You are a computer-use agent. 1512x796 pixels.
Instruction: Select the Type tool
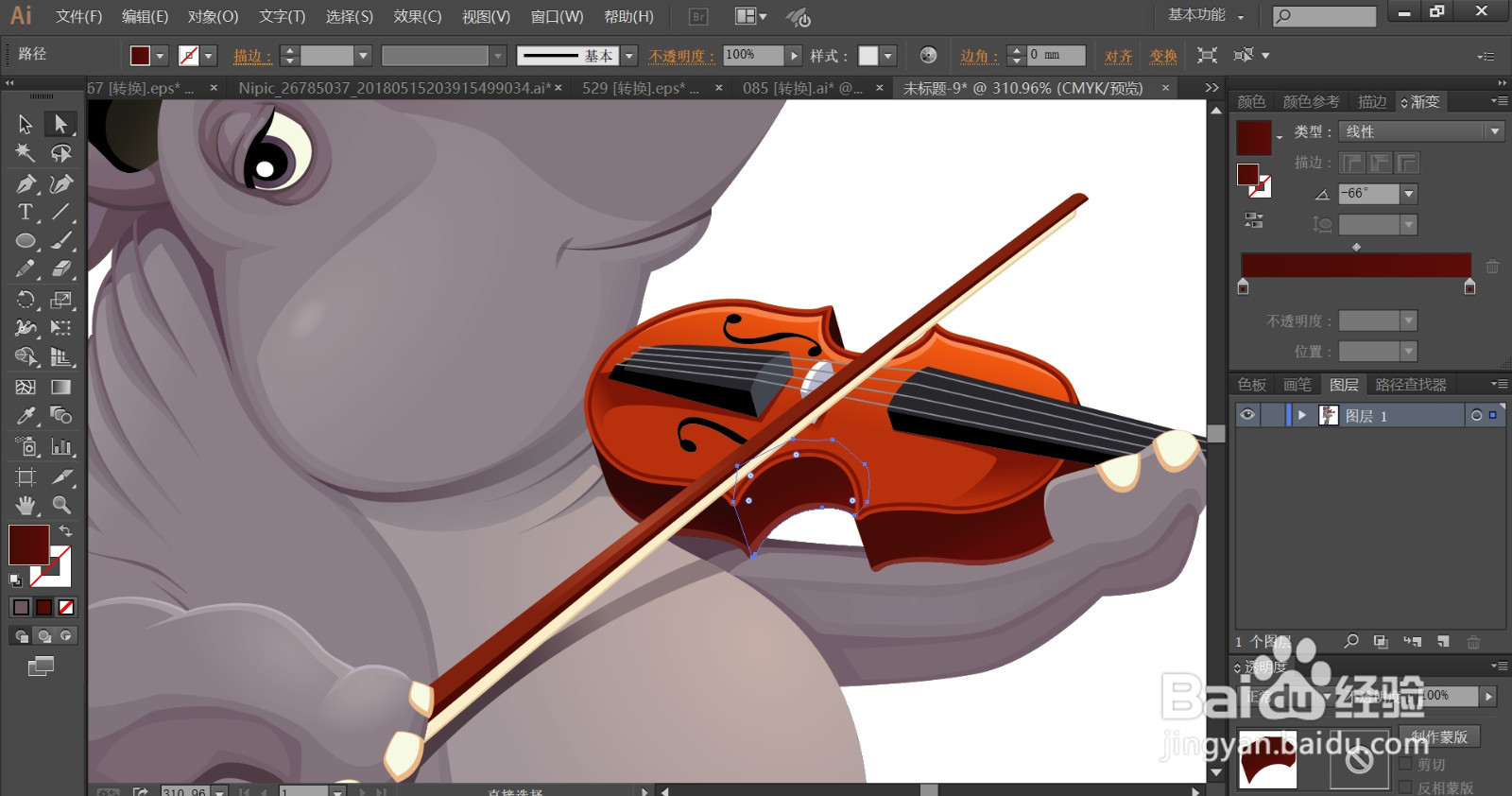click(26, 212)
